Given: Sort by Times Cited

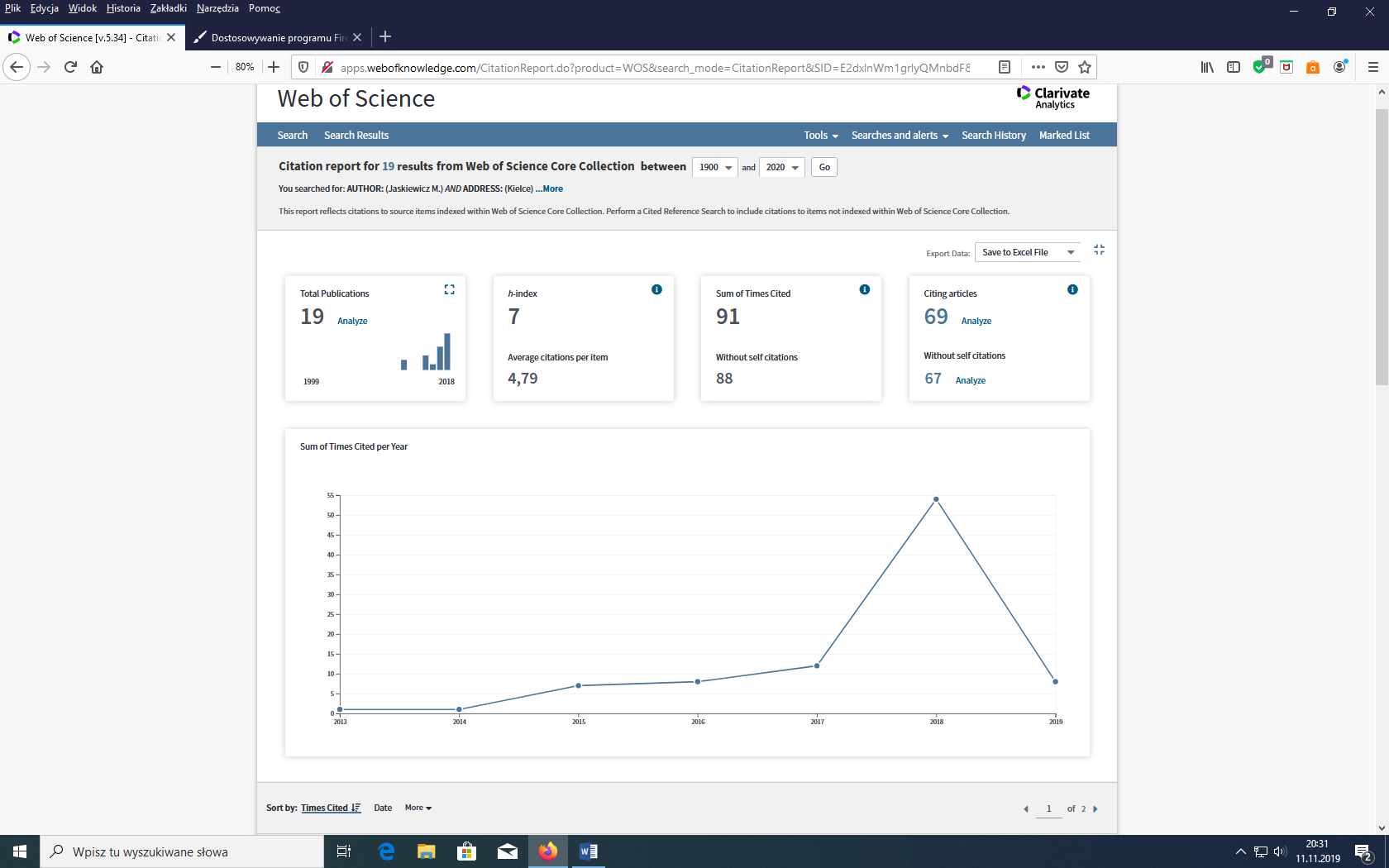Looking at the screenshot, I should [331, 808].
